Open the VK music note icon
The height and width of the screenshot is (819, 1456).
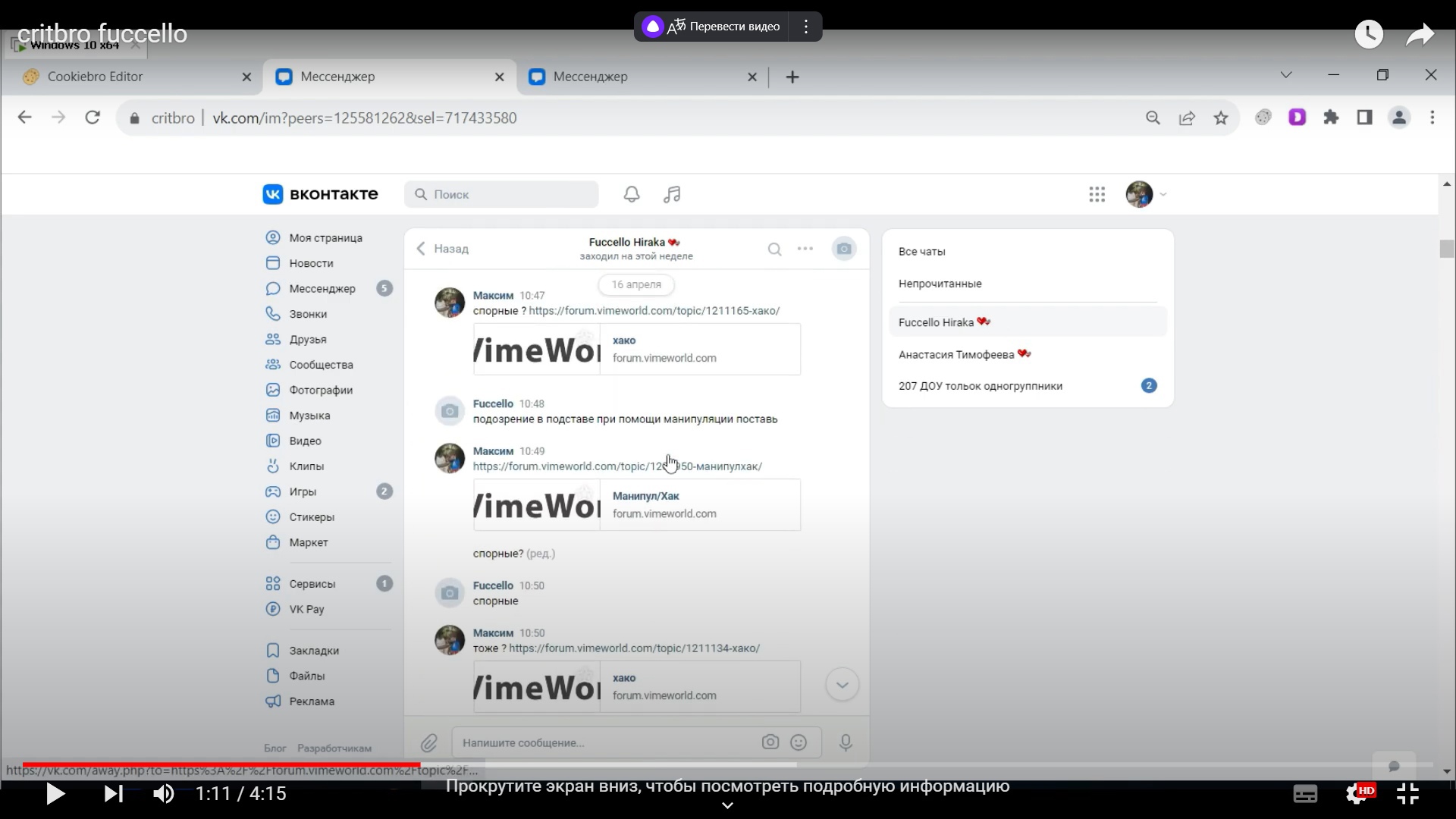click(672, 194)
